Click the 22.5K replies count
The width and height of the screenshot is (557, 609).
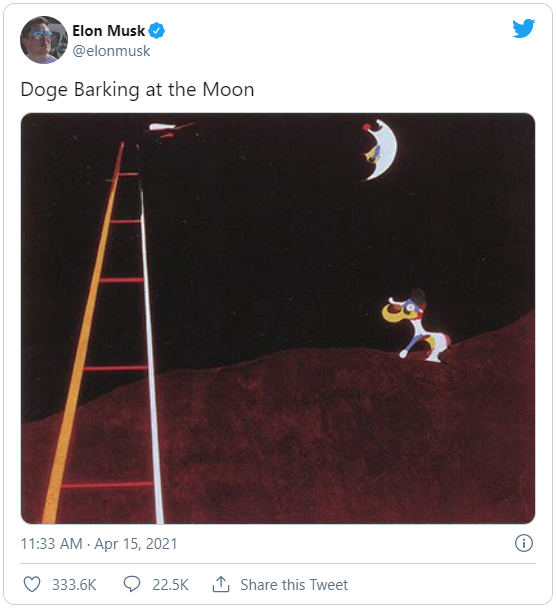(x=170, y=585)
